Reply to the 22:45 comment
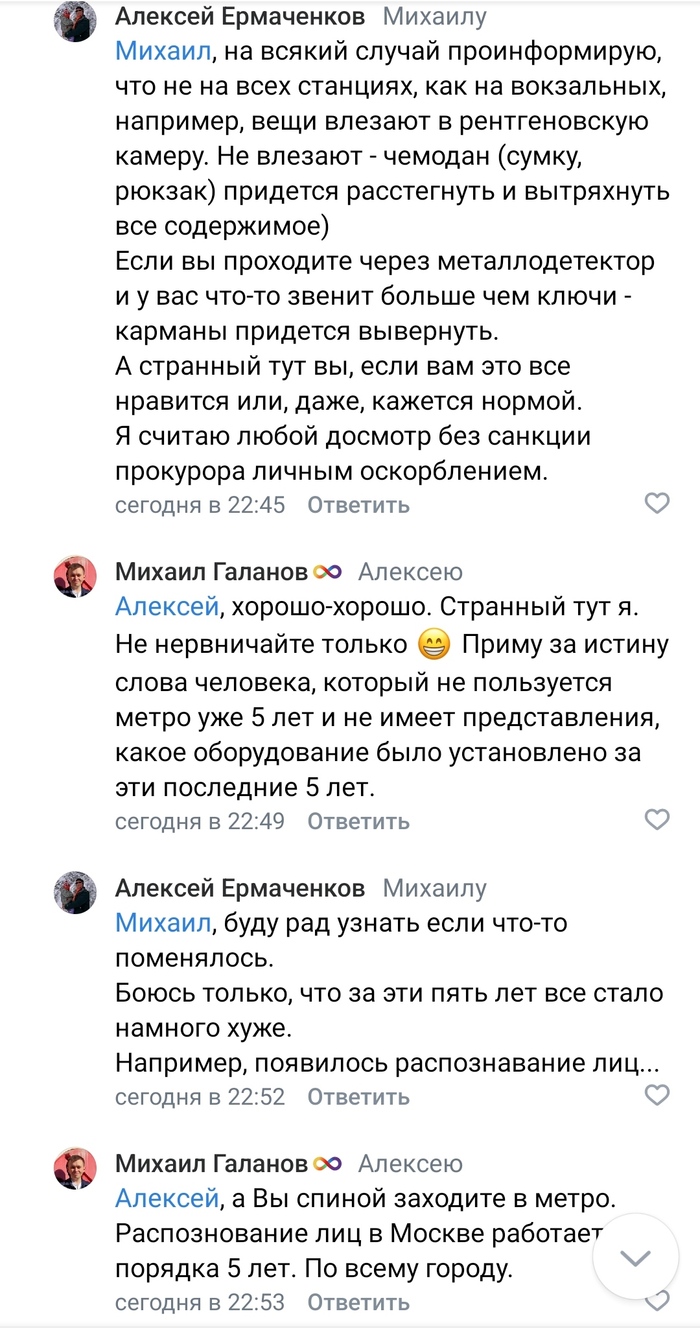 pyautogui.click(x=358, y=505)
